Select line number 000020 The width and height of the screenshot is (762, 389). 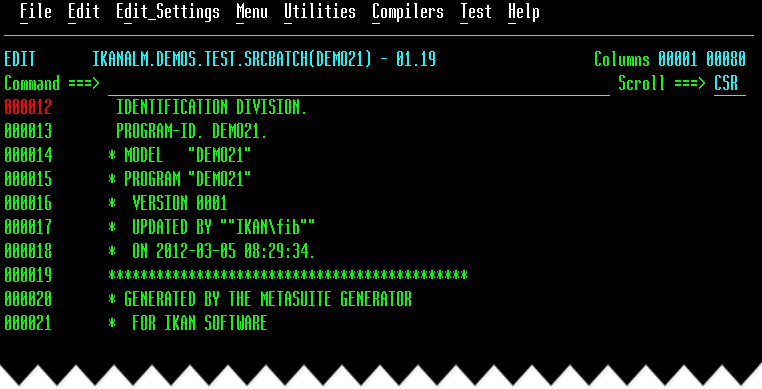point(28,300)
